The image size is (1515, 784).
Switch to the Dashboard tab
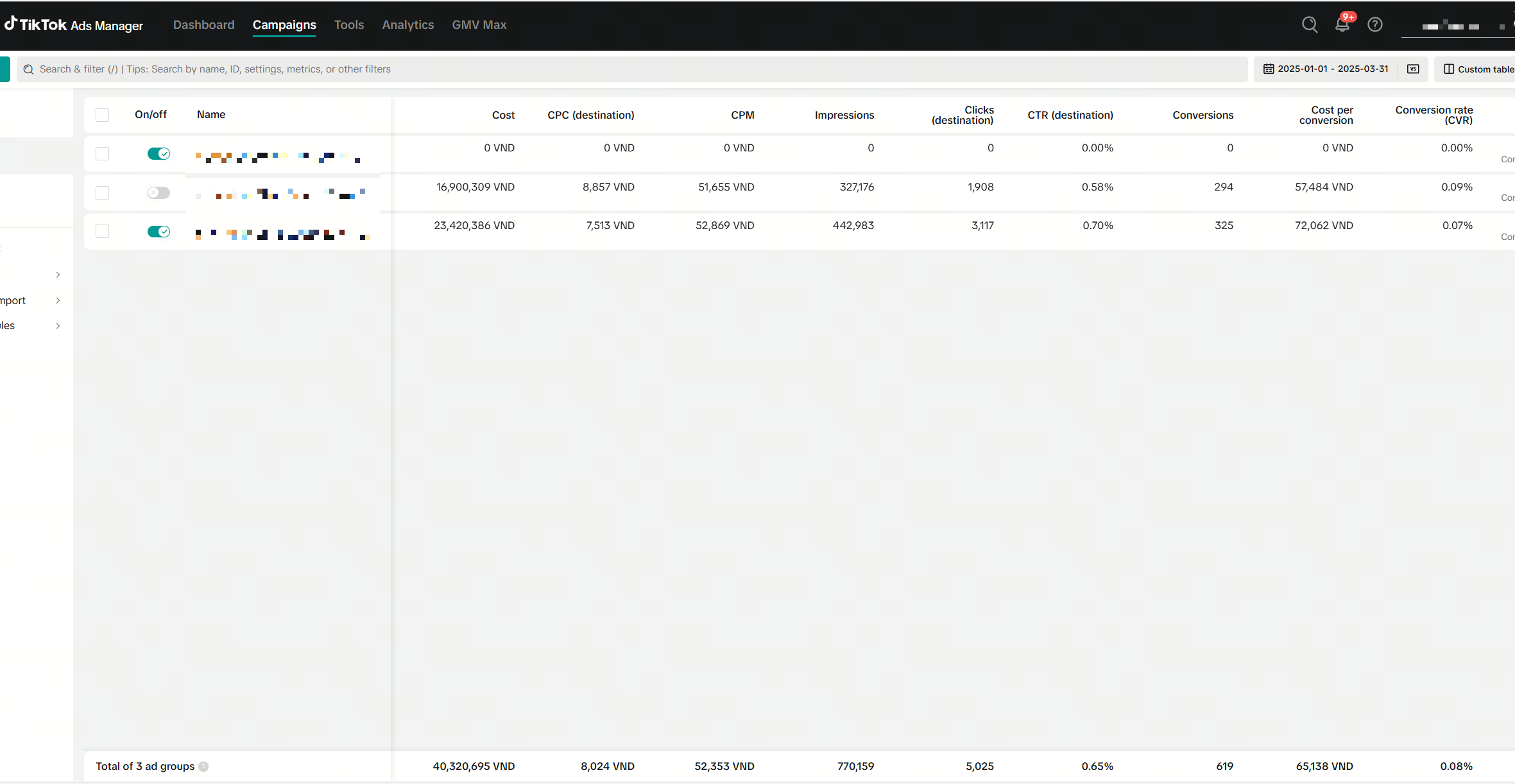203,25
